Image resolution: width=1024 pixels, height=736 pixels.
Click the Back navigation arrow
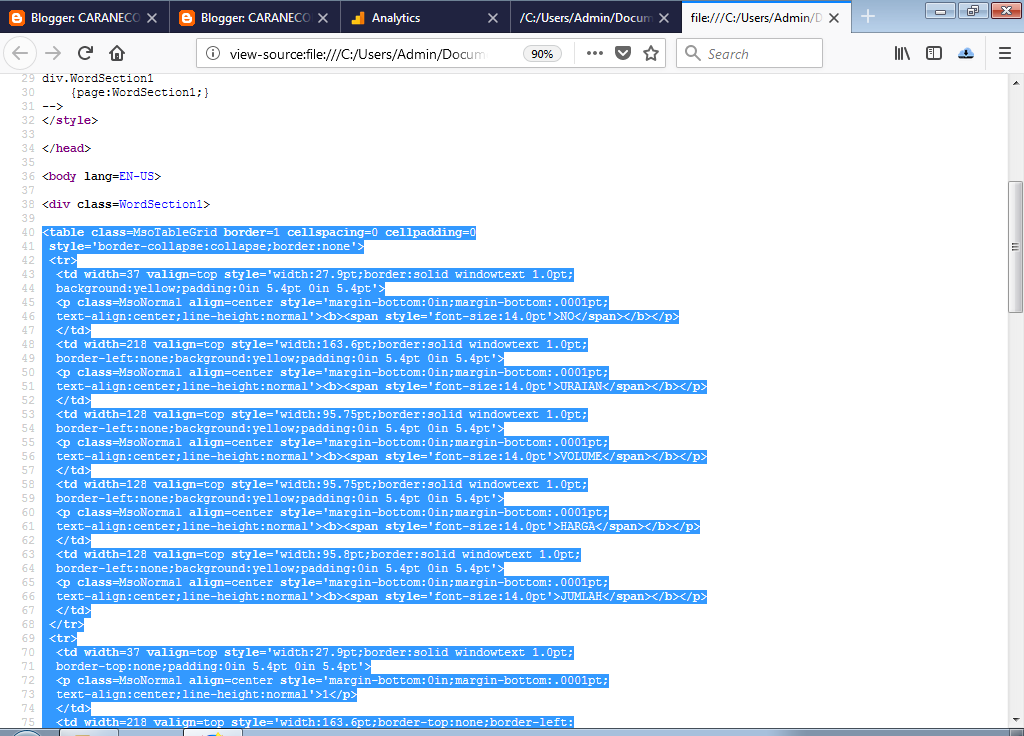tap(21, 54)
